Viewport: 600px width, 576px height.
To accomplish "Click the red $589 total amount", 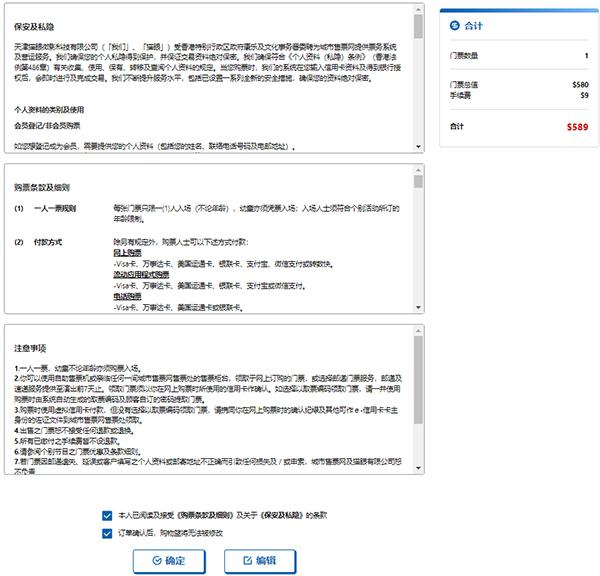I will tap(576, 127).
